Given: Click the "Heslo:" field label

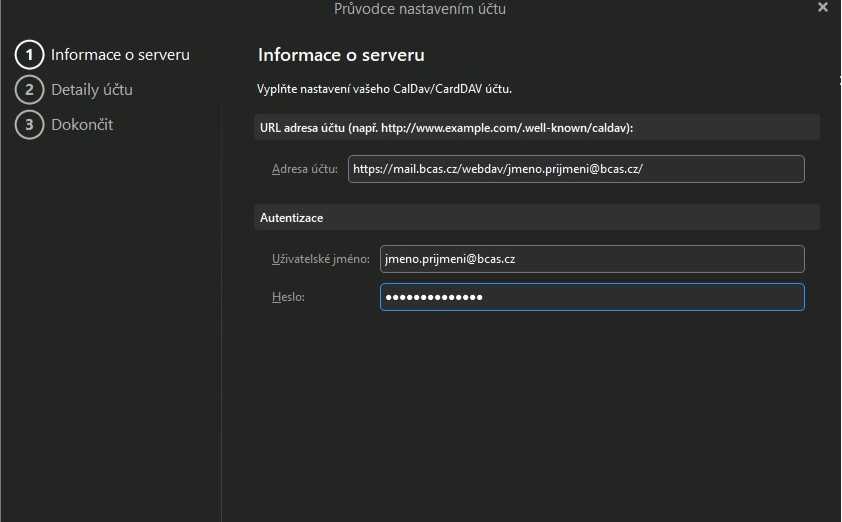Looking at the screenshot, I should coord(288,297).
